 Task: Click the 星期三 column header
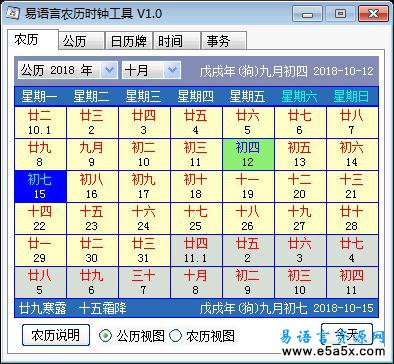point(143,96)
